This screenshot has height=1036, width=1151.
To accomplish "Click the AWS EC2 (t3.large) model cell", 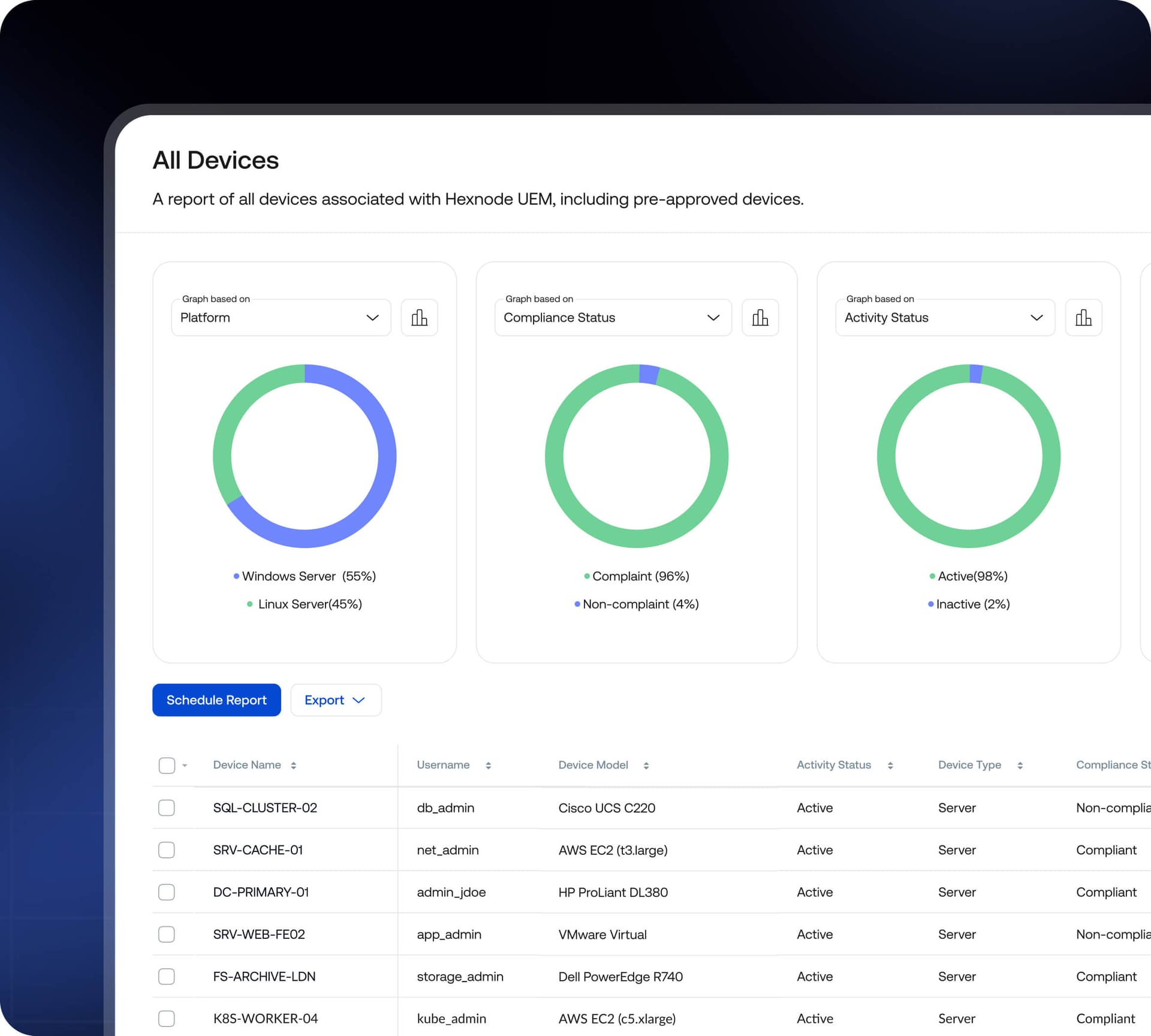I will 613,850.
